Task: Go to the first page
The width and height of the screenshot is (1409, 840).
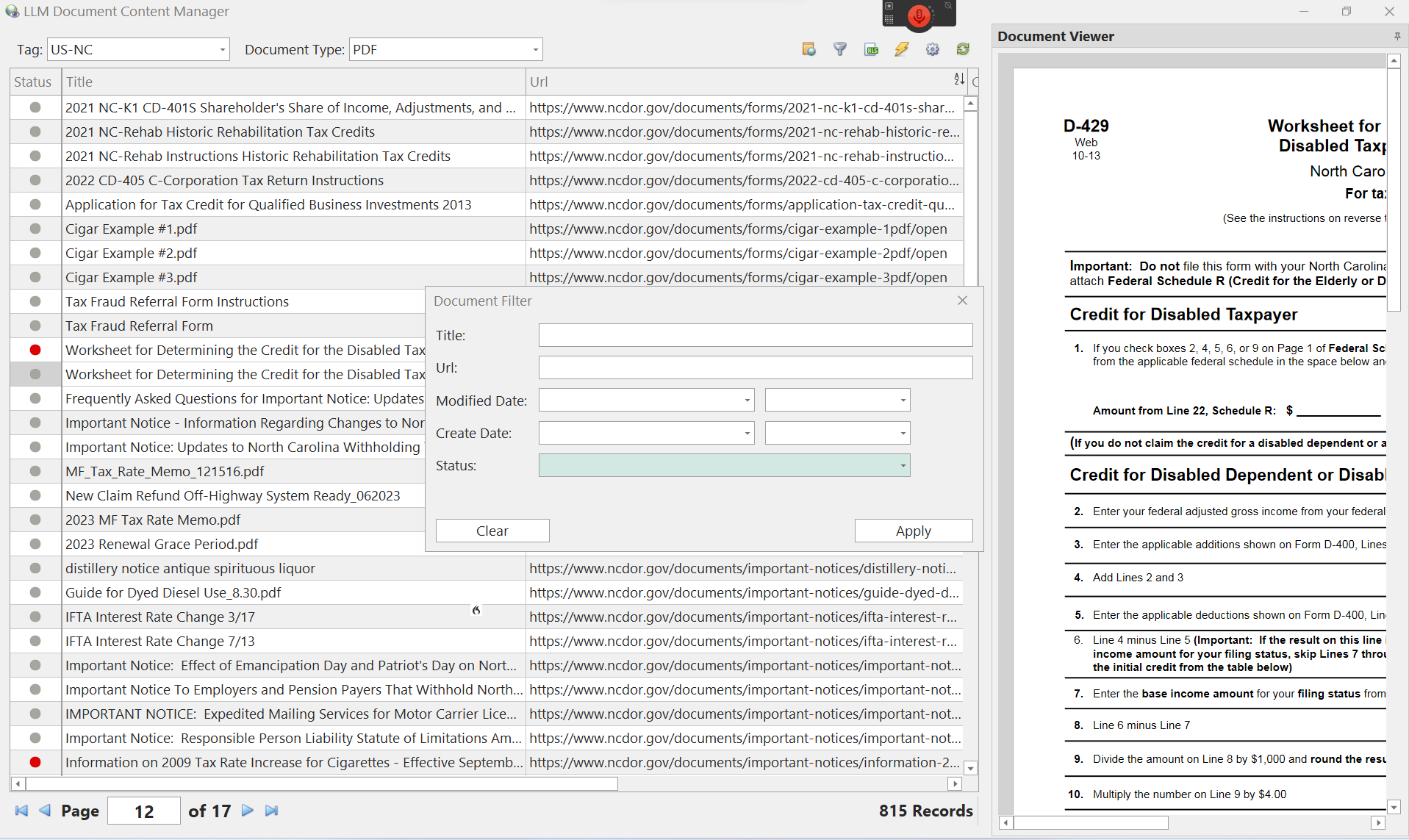Action: pos(21,811)
